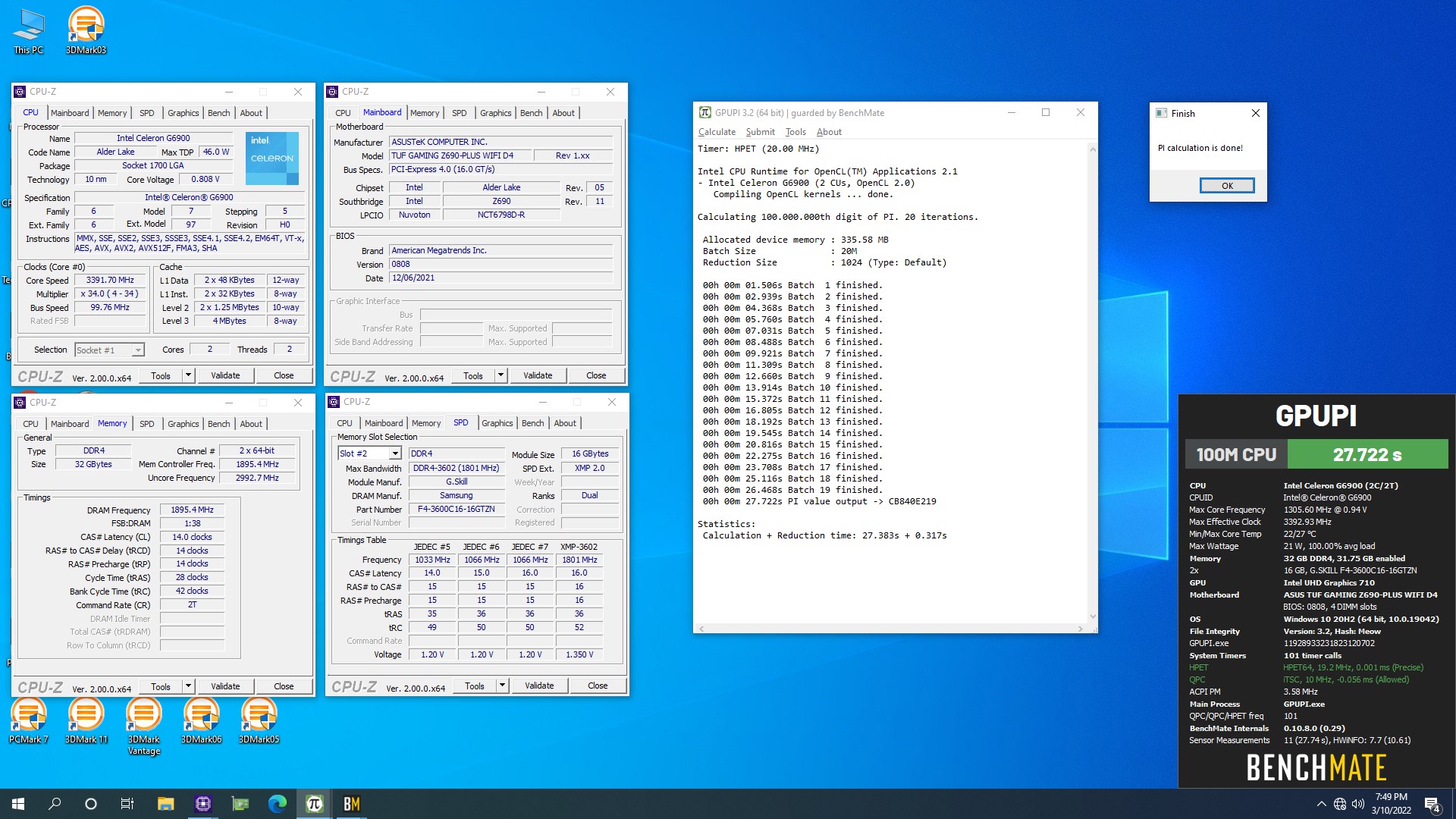Click Validate in the SPD window
The image size is (1456, 819).
point(539,686)
